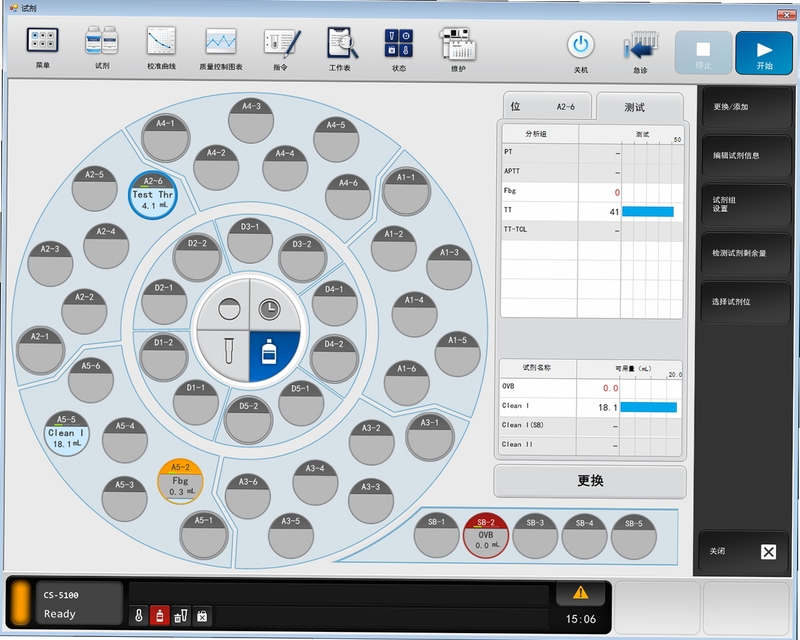
Task: Select reagent position A5-2 Fbg
Action: point(180,481)
